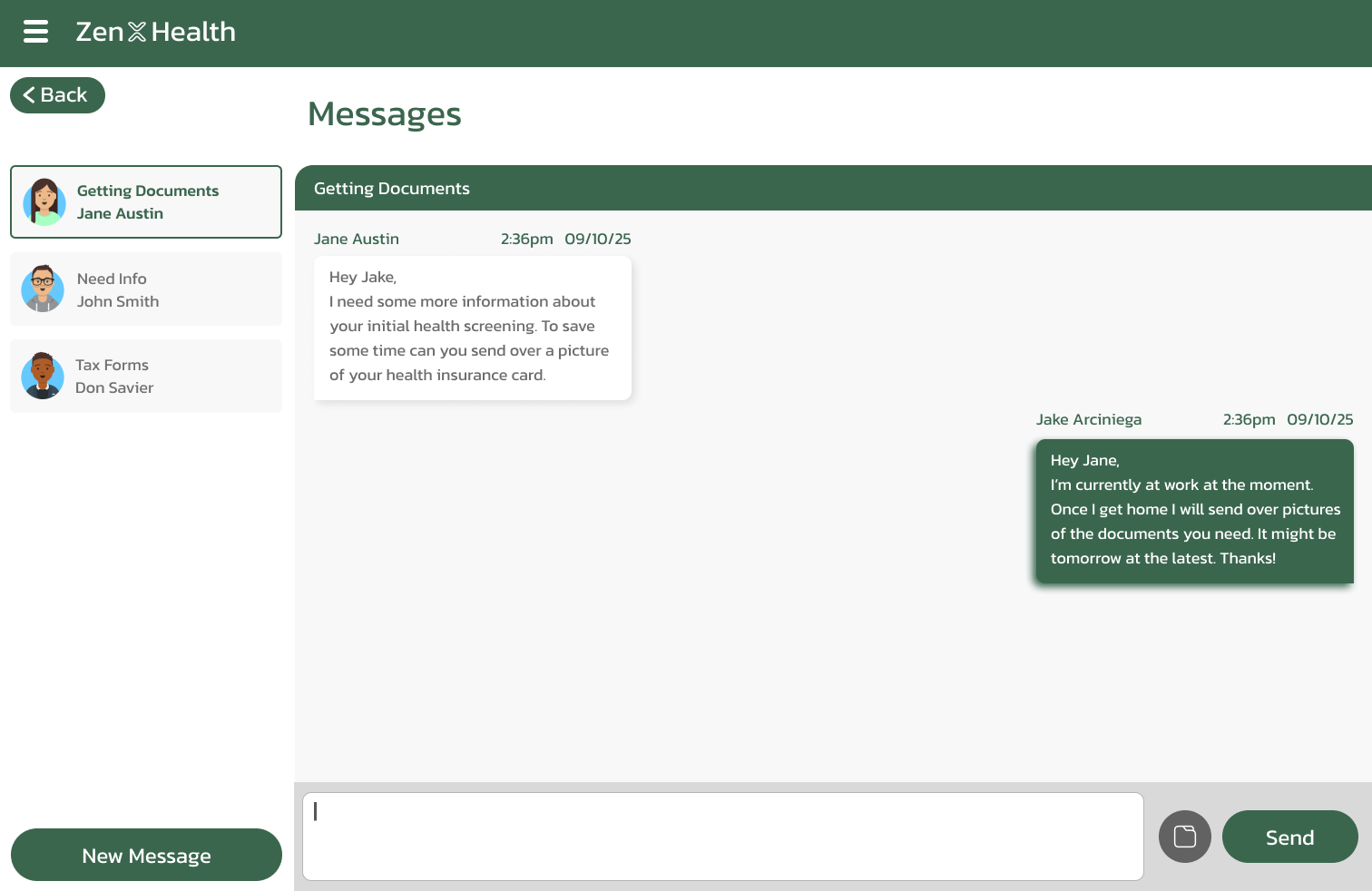Click the Zen Health X emblem
The height and width of the screenshot is (891, 1372).
[x=136, y=31]
